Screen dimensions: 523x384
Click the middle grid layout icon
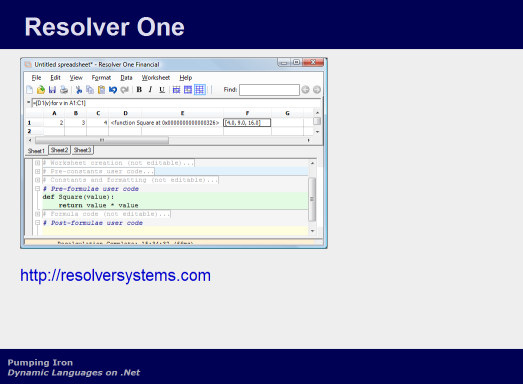188,90
